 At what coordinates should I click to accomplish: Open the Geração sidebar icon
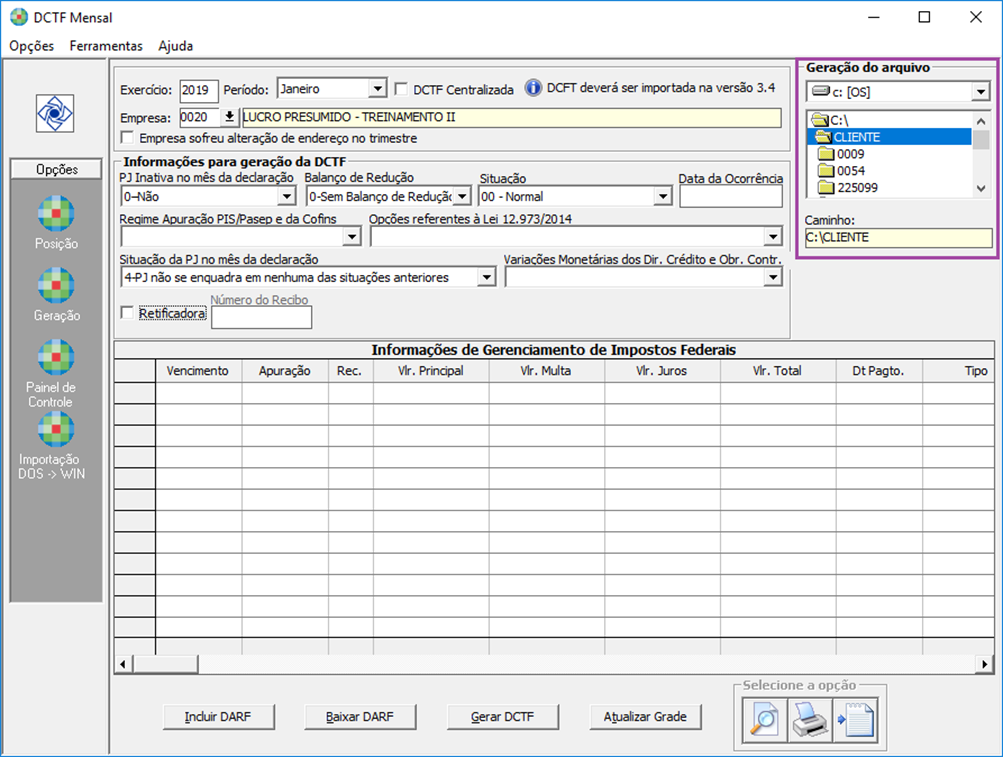point(56,285)
